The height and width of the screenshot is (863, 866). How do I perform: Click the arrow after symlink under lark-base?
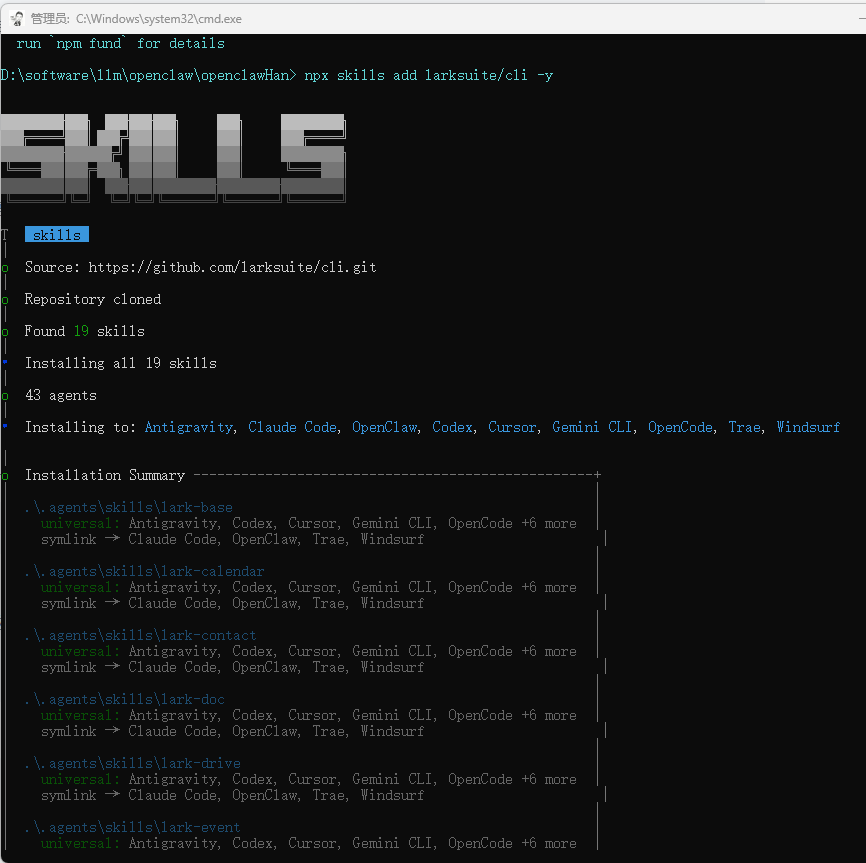click(x=112, y=539)
